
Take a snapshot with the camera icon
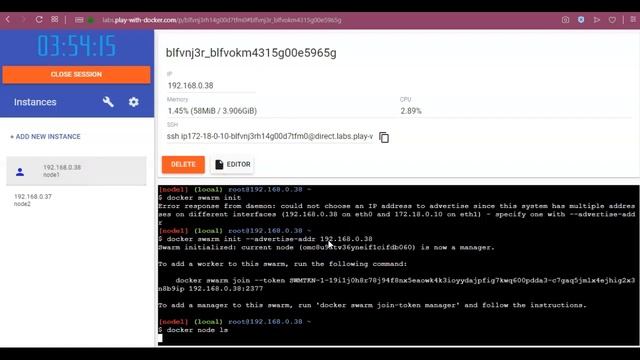pos(565,20)
